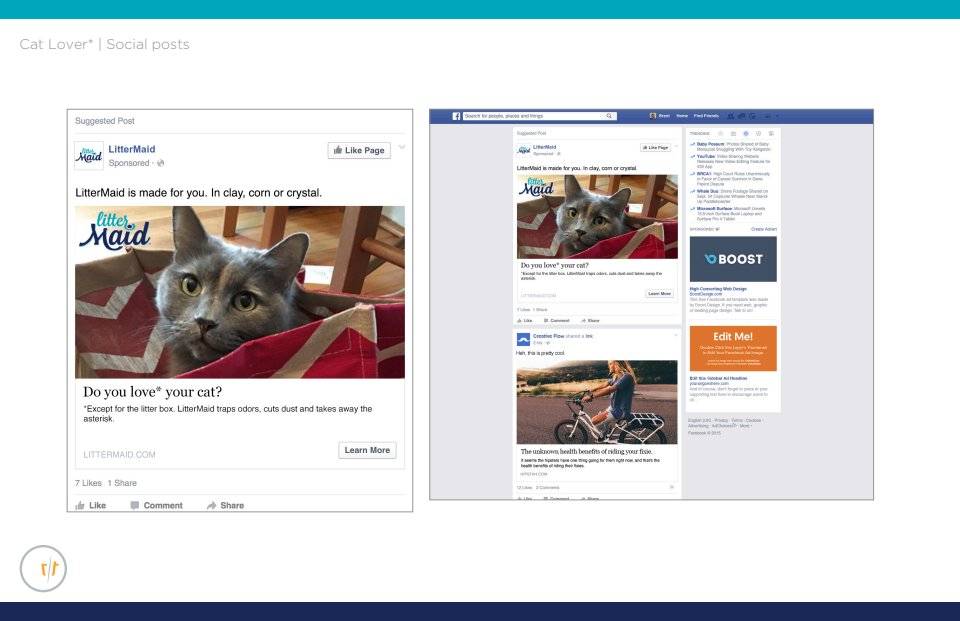Expand the chevron menu beside large Like Page

coord(402,148)
